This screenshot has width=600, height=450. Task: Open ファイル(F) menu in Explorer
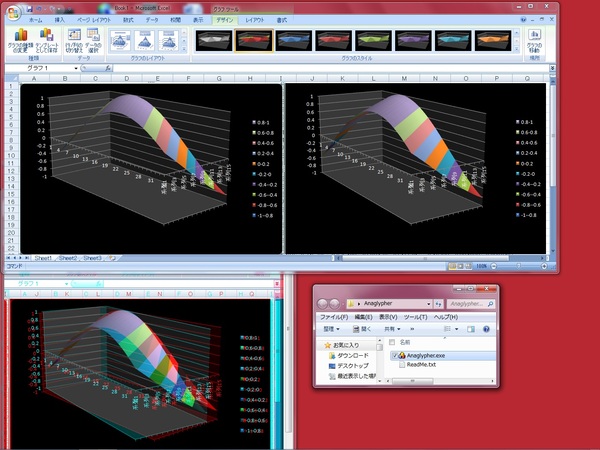coord(333,316)
